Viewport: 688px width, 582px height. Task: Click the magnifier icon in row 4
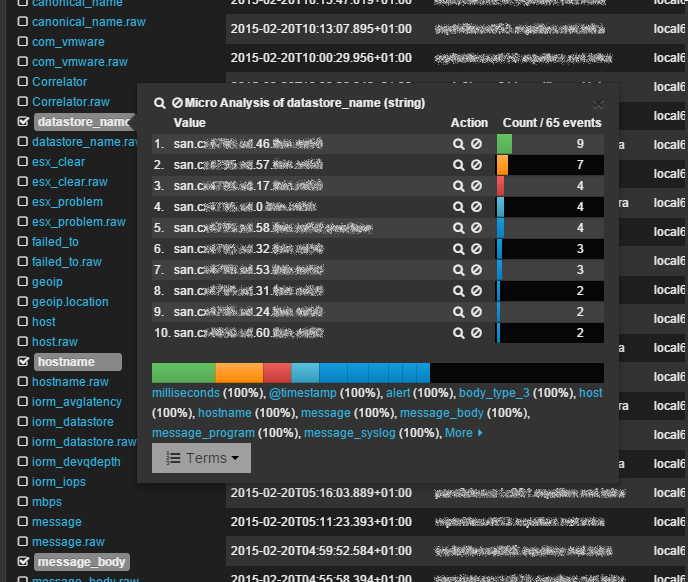(459, 207)
